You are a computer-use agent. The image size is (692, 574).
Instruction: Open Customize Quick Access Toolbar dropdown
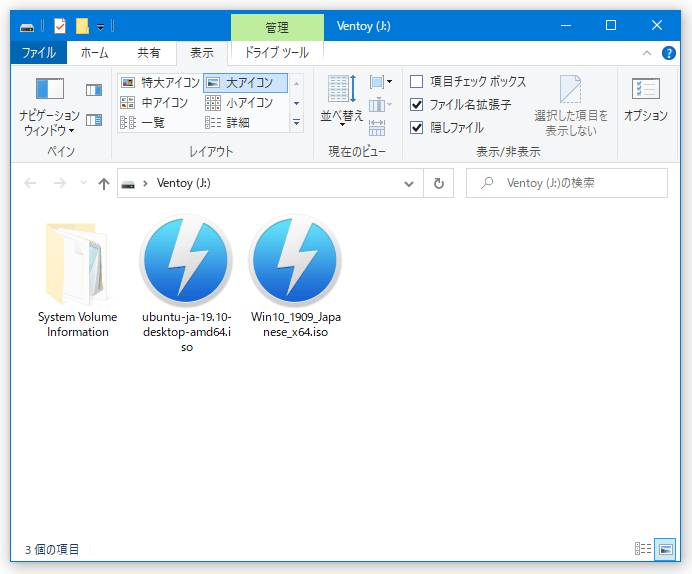pos(101,27)
